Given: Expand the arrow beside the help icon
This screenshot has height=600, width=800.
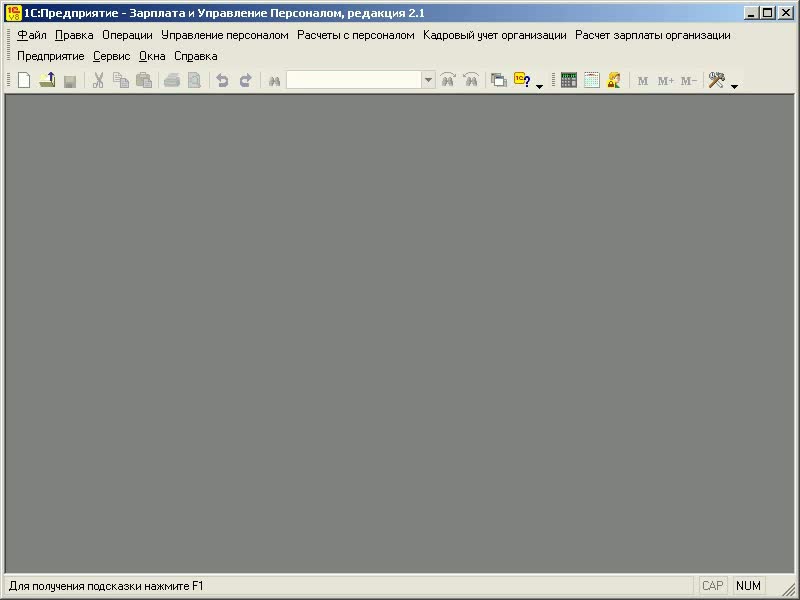Looking at the screenshot, I should 539,86.
